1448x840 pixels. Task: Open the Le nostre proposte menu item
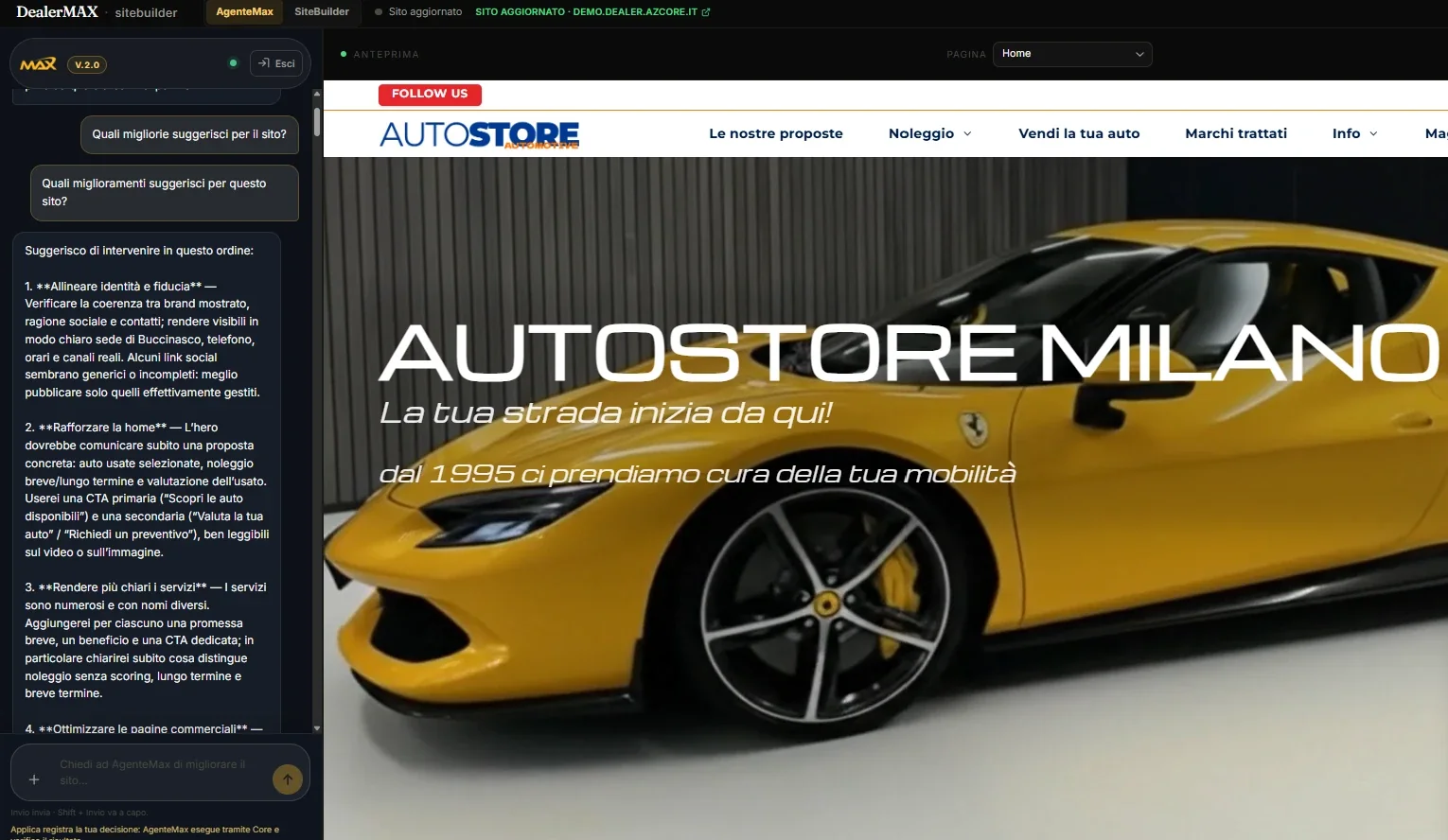point(776,133)
